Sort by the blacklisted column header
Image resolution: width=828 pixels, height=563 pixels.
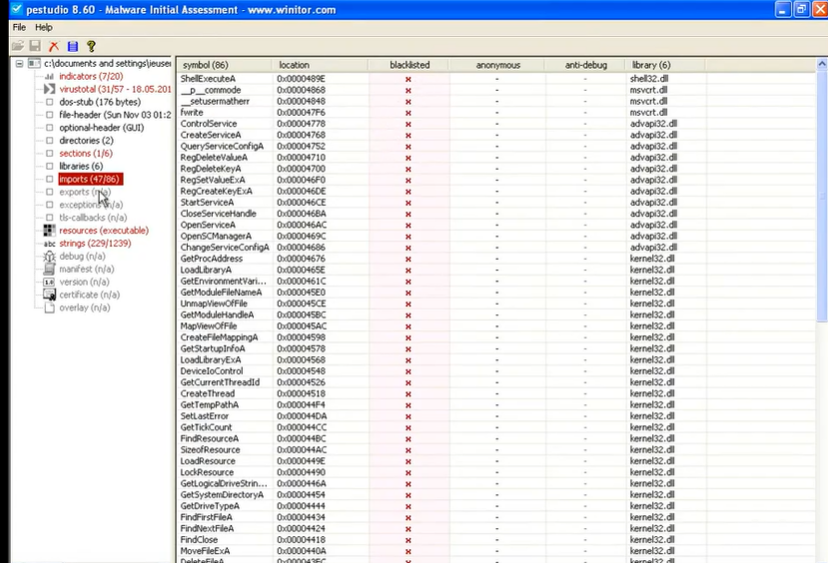tap(409, 65)
